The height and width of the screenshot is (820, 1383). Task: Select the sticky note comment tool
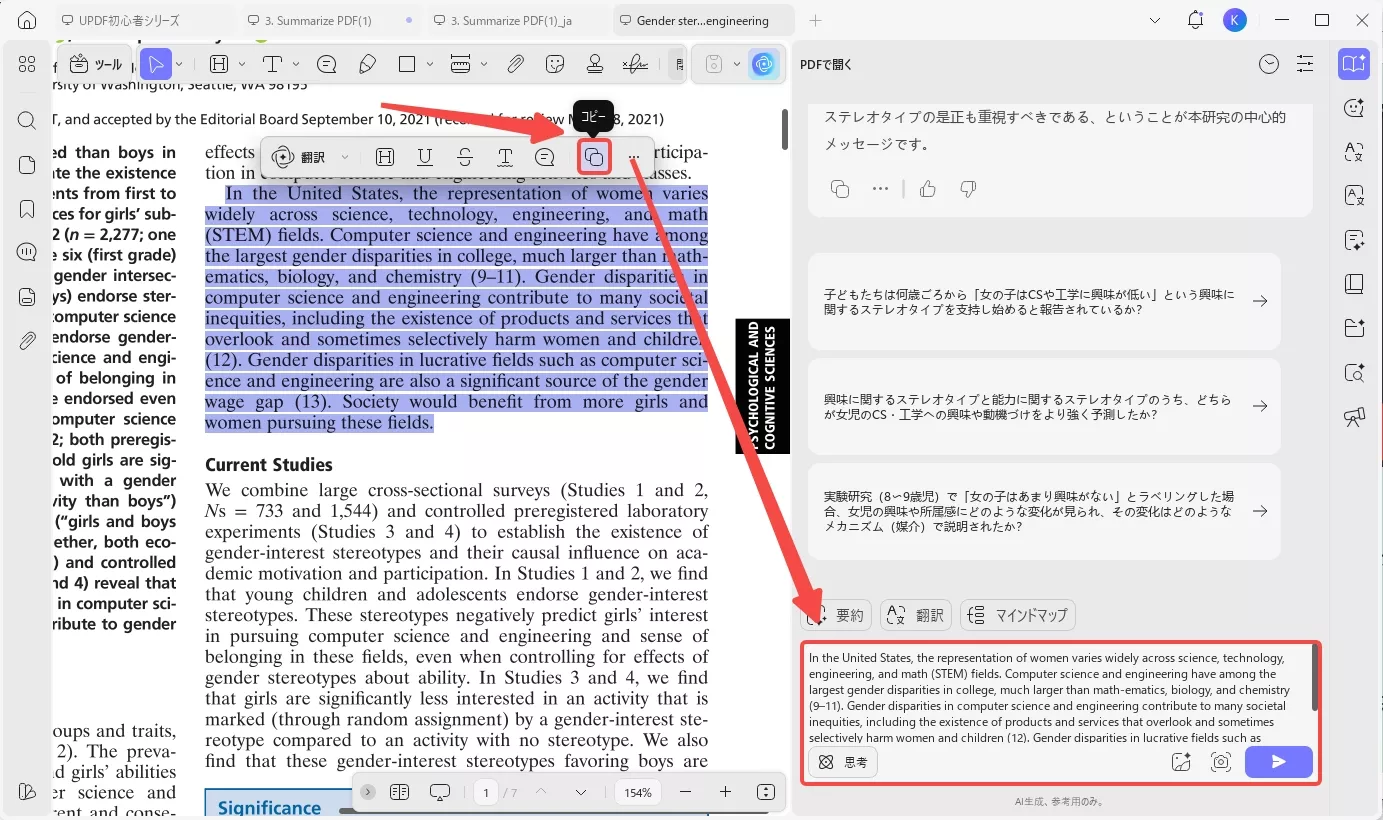pyautogui.click(x=326, y=64)
